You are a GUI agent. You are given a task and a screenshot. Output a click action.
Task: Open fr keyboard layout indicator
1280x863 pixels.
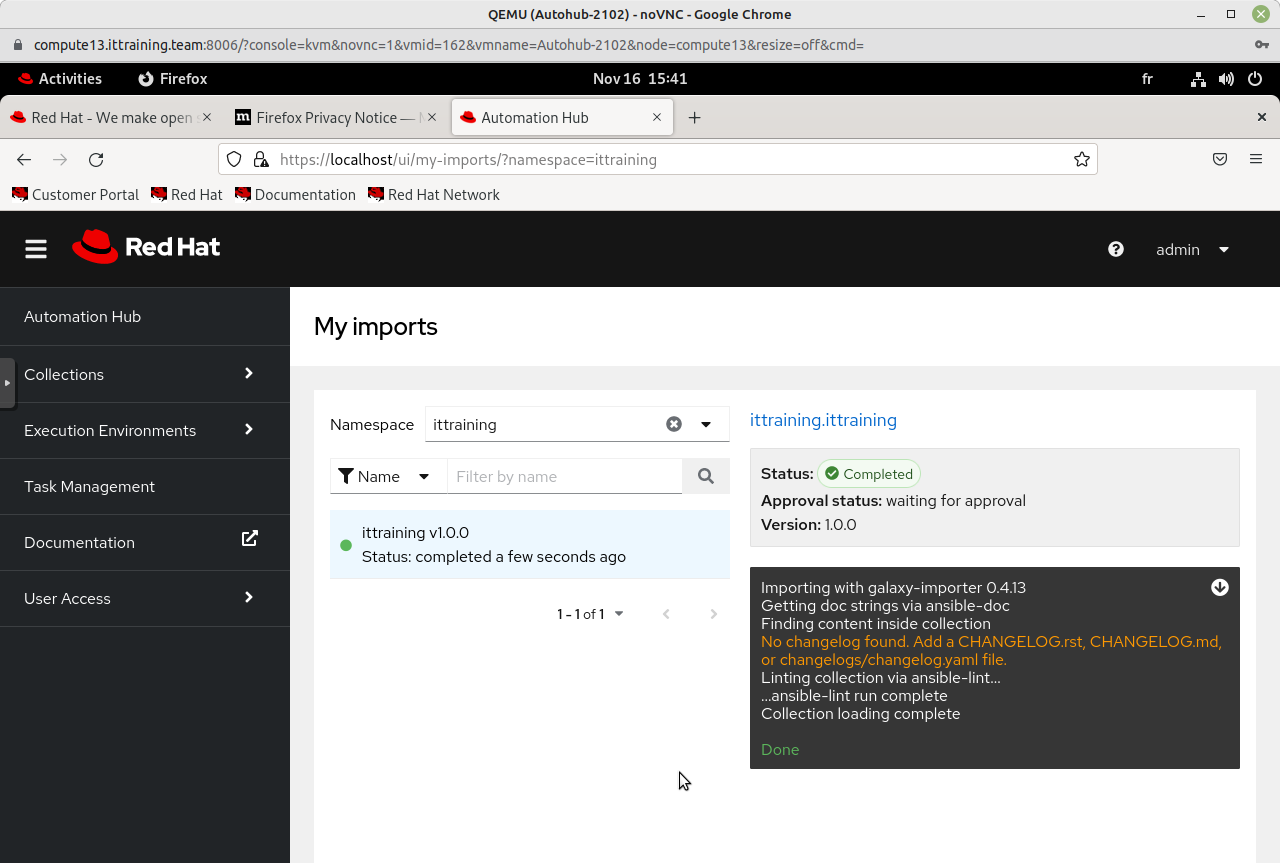tap(1147, 79)
